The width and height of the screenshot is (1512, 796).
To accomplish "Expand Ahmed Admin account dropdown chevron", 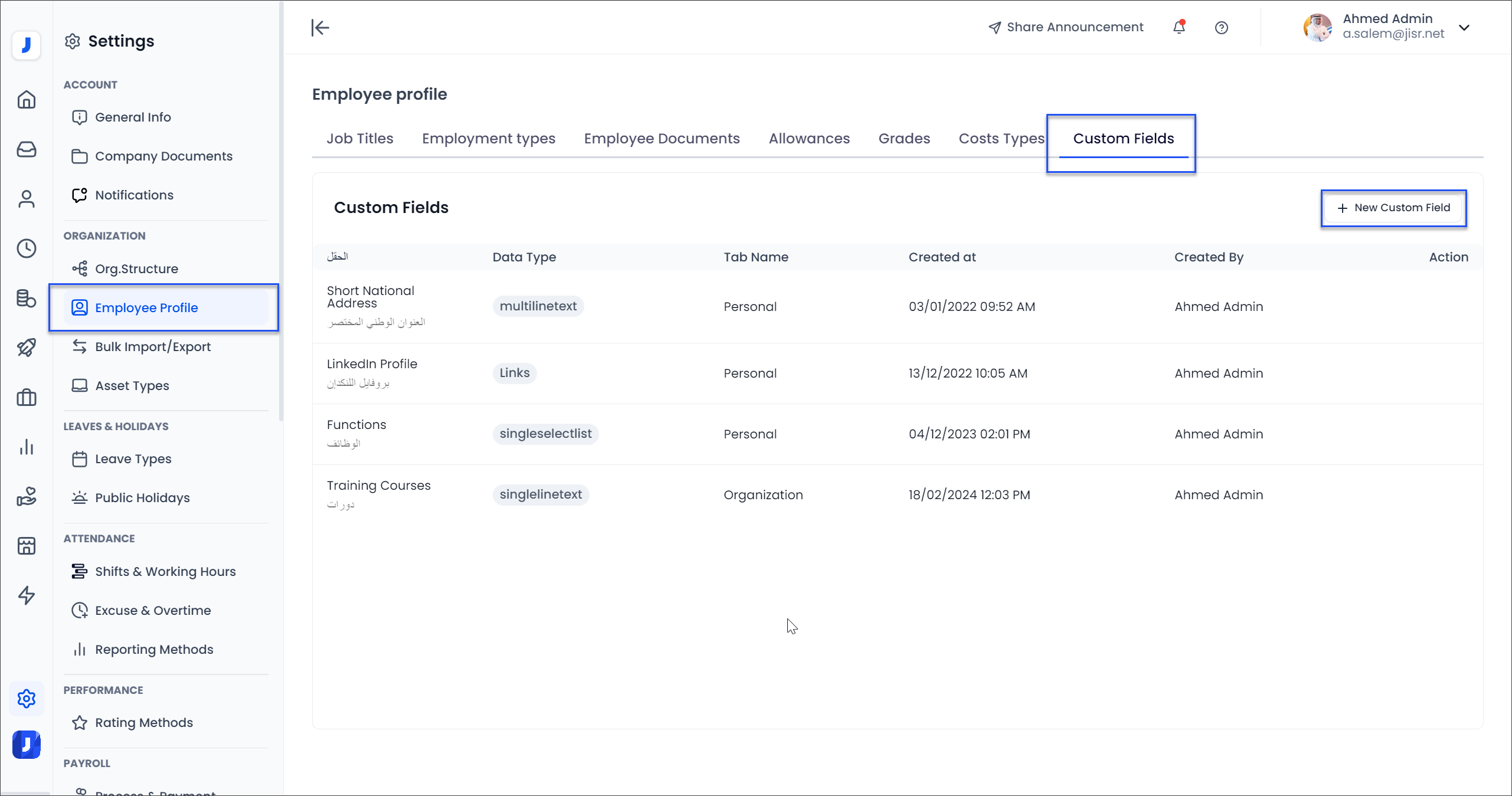I will 1464,28.
